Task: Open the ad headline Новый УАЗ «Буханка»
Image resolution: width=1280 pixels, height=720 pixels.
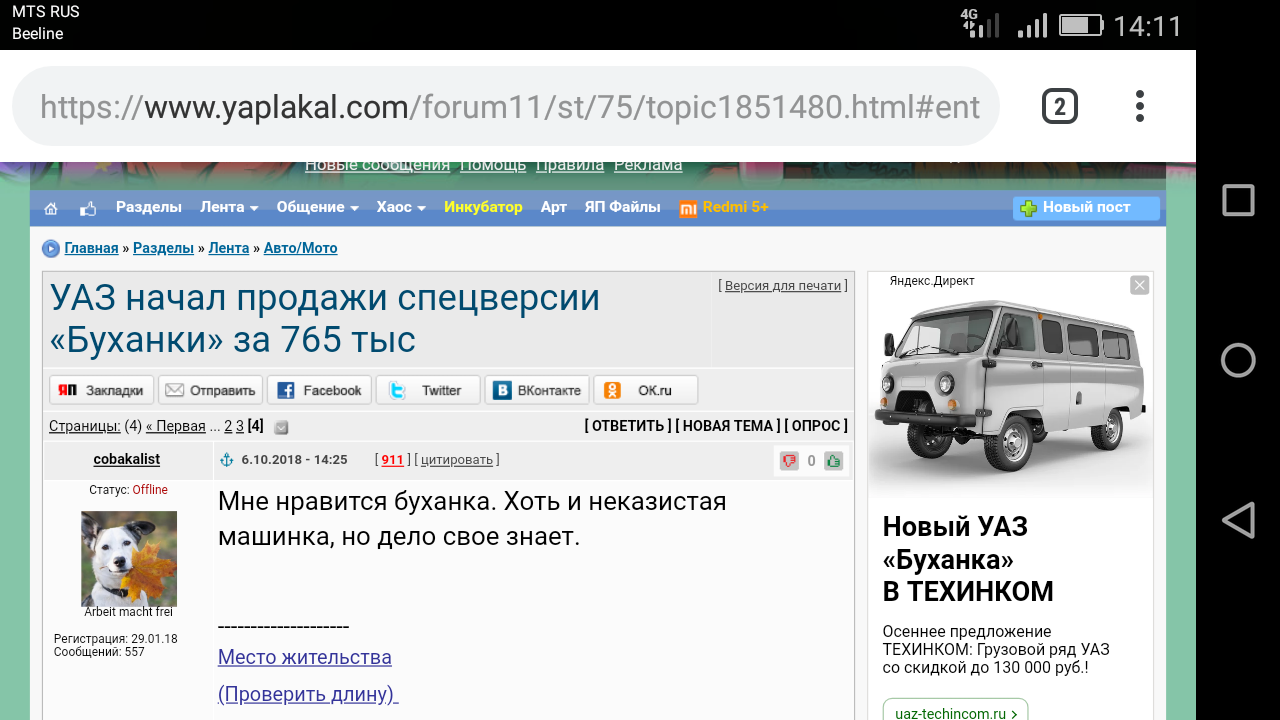Action: 968,559
